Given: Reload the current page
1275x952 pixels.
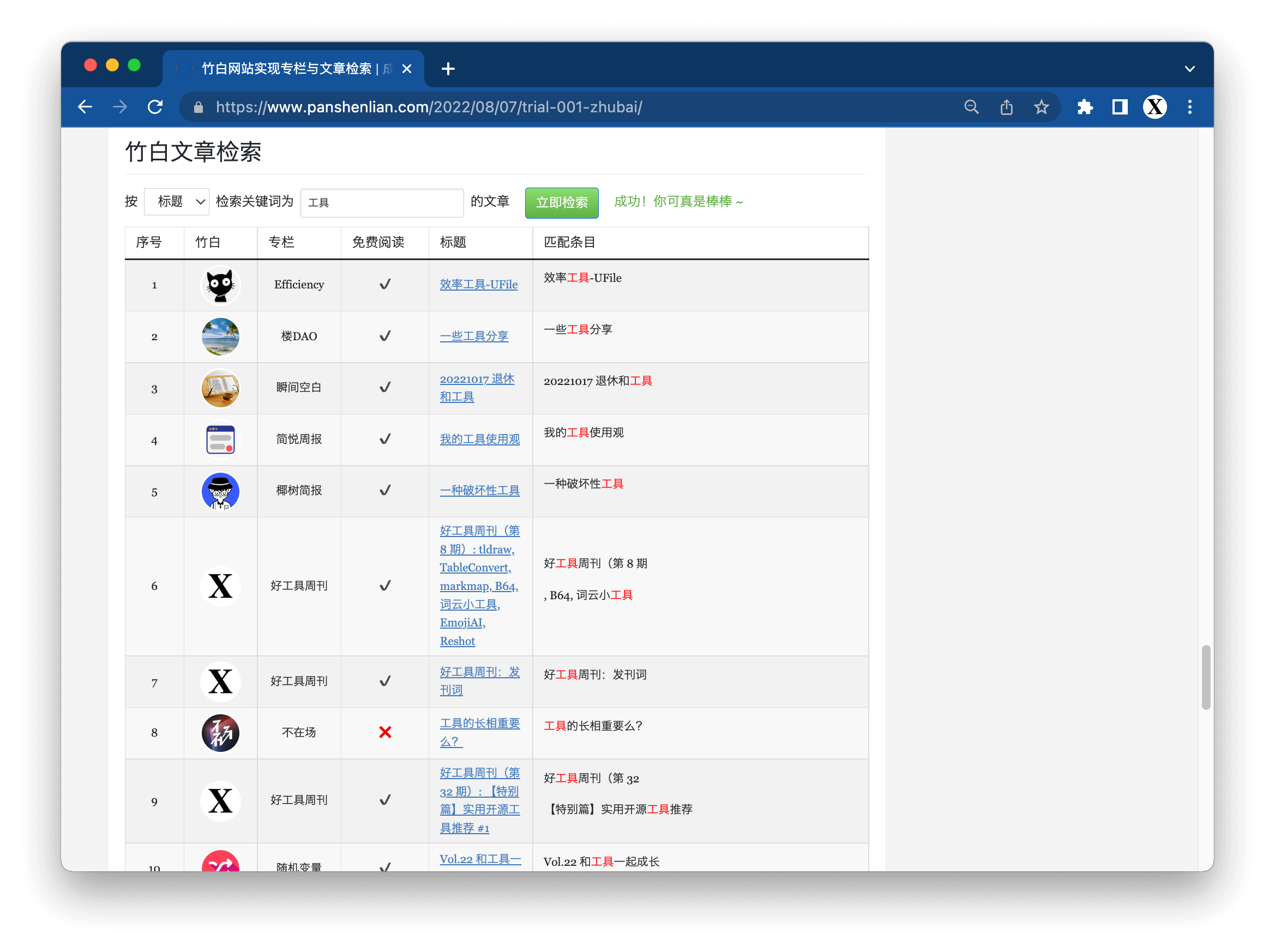Looking at the screenshot, I should pyautogui.click(x=155, y=107).
